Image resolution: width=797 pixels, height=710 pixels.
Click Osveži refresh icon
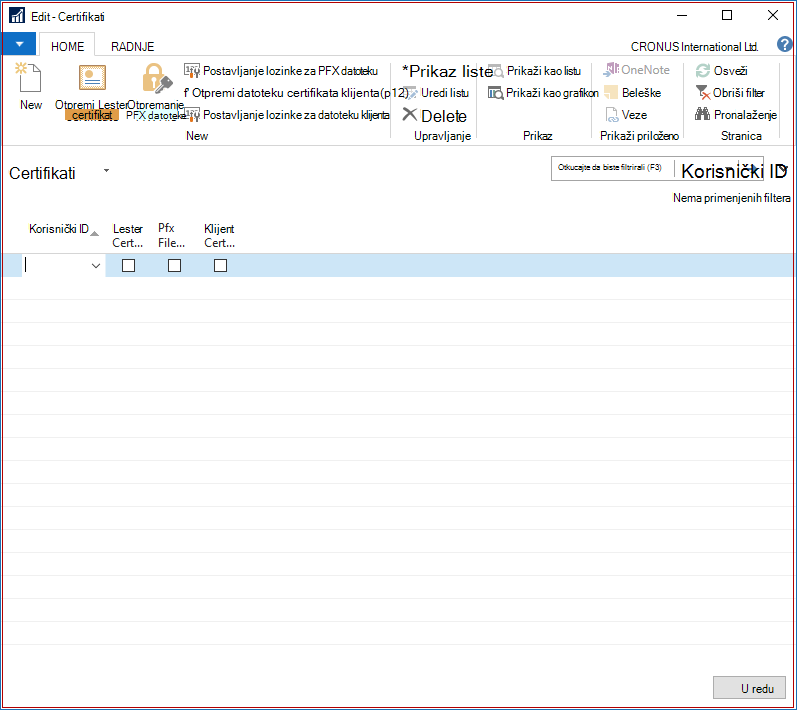[703, 71]
